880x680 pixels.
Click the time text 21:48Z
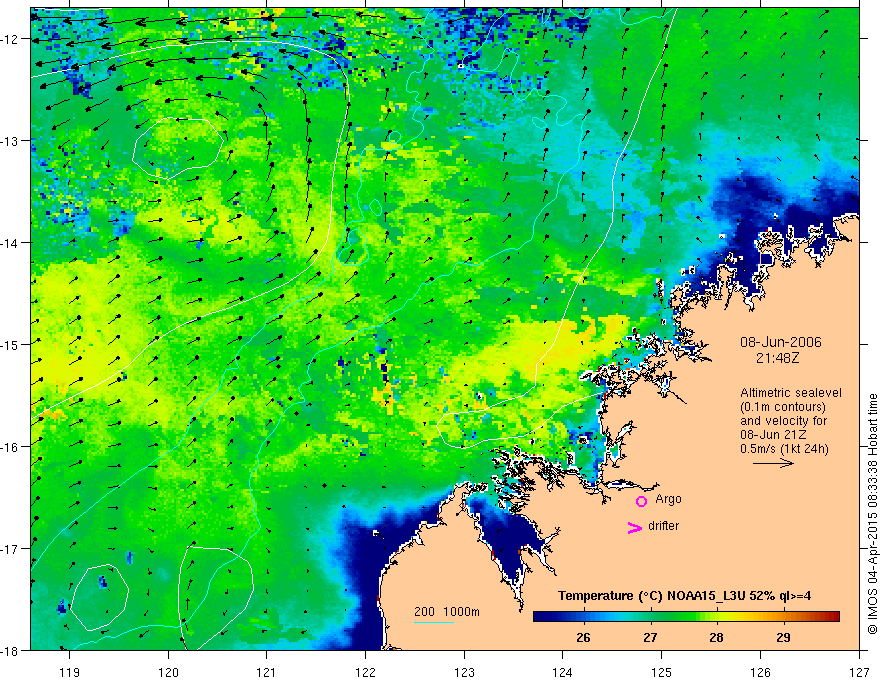point(777,358)
